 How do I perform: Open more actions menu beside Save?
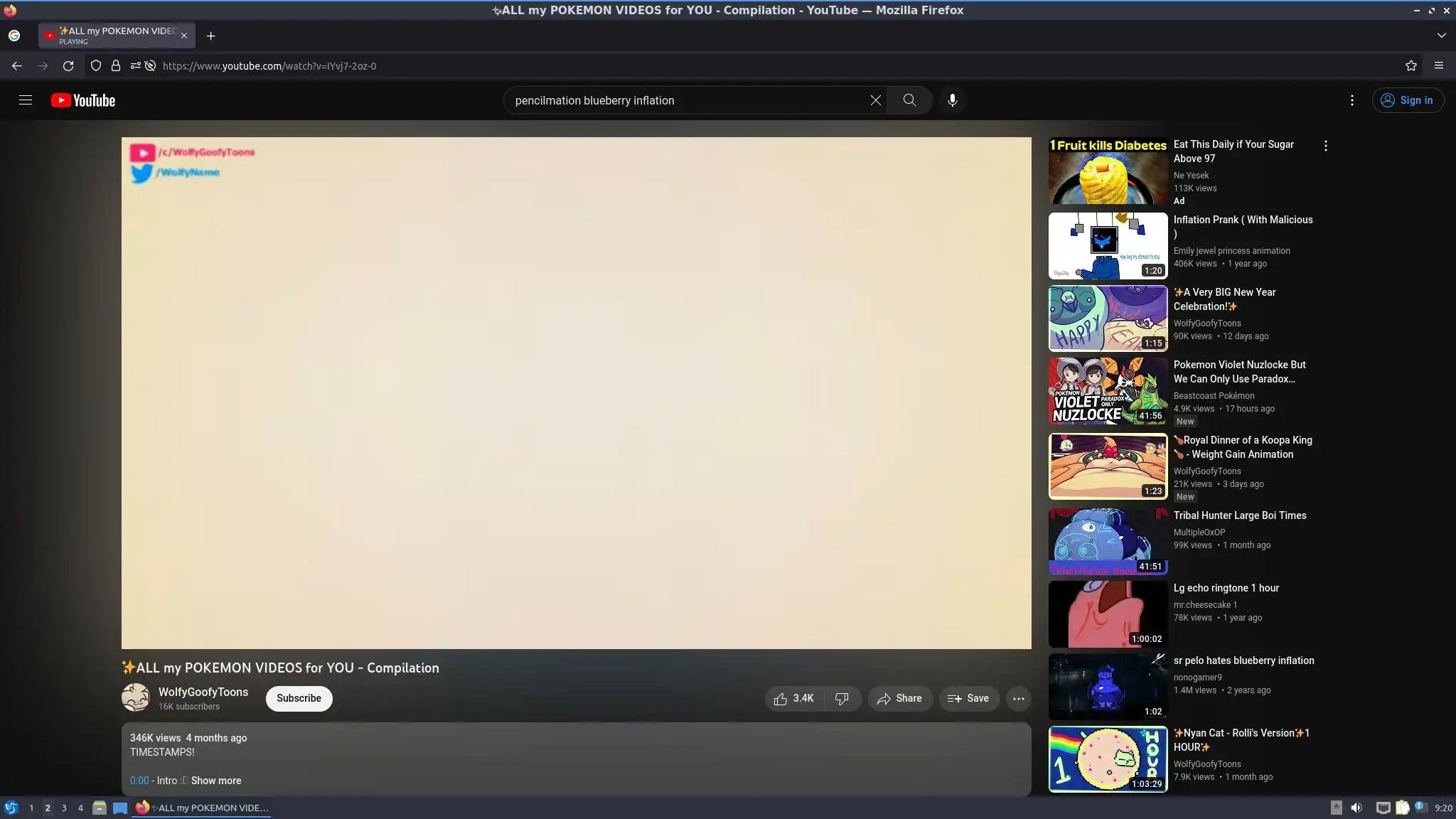point(1018,699)
